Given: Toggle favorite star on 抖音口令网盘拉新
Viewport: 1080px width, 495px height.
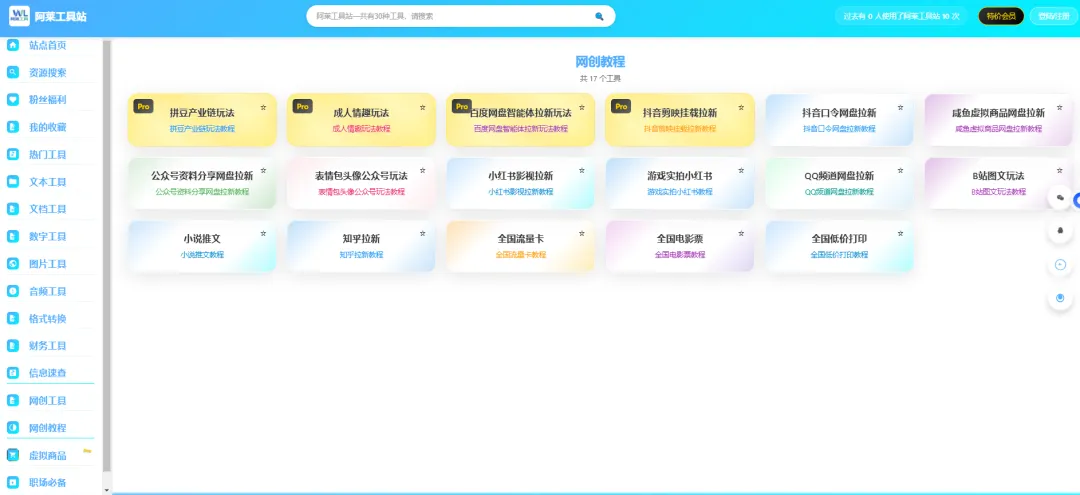Looking at the screenshot, I should (x=900, y=108).
